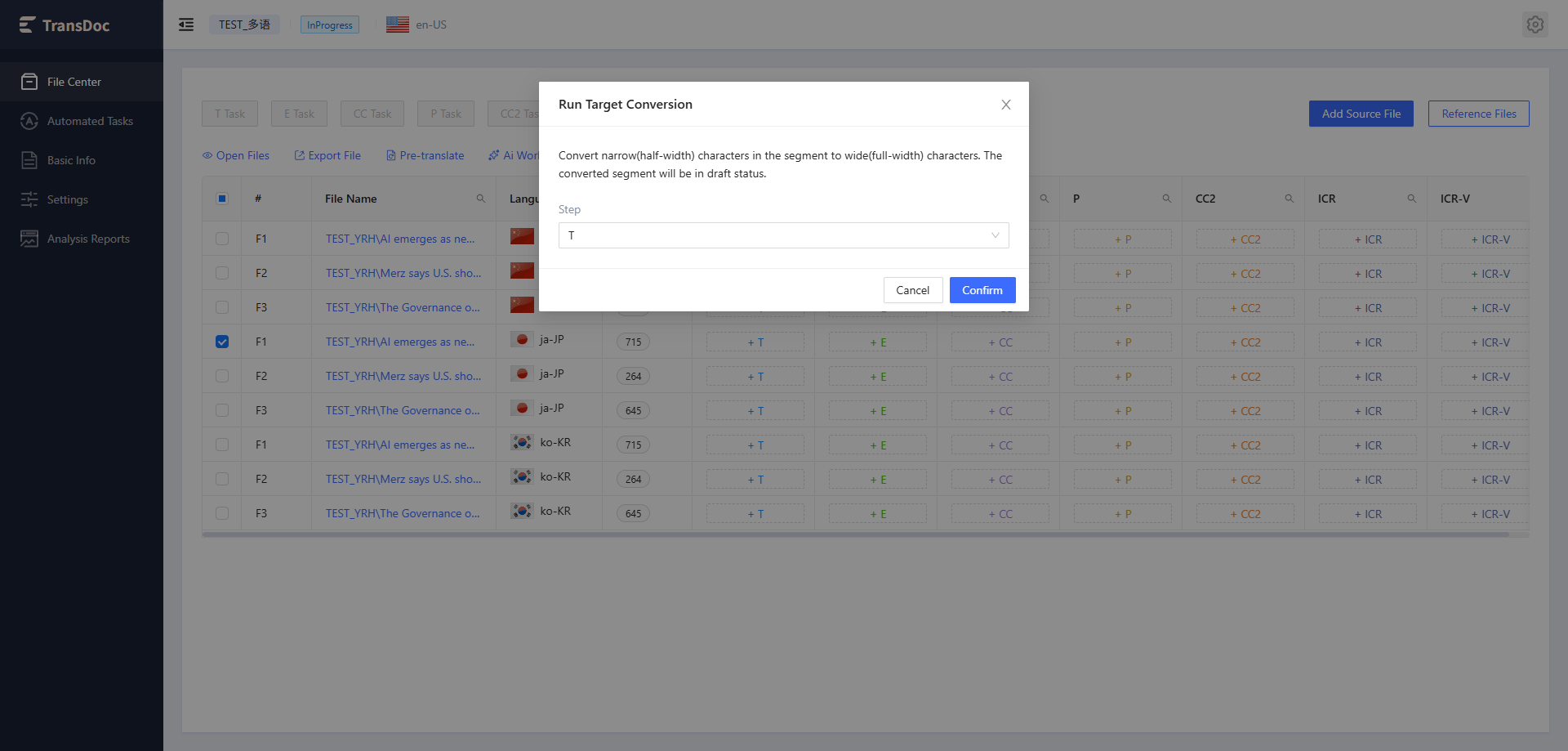Click the Step dropdown chevron arrow
Screen dimensions: 1568x751
pyautogui.click(x=996, y=235)
